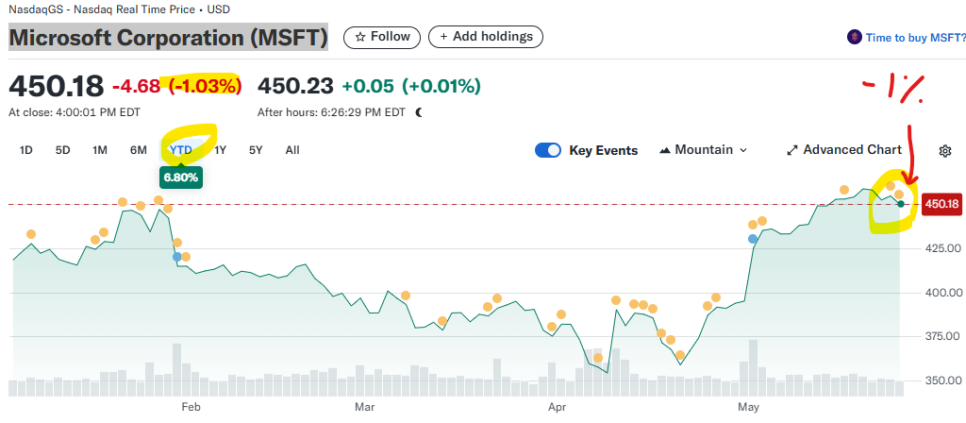Follow Microsoft Corporation stock
This screenshot has width=966, height=423.
tap(382, 37)
